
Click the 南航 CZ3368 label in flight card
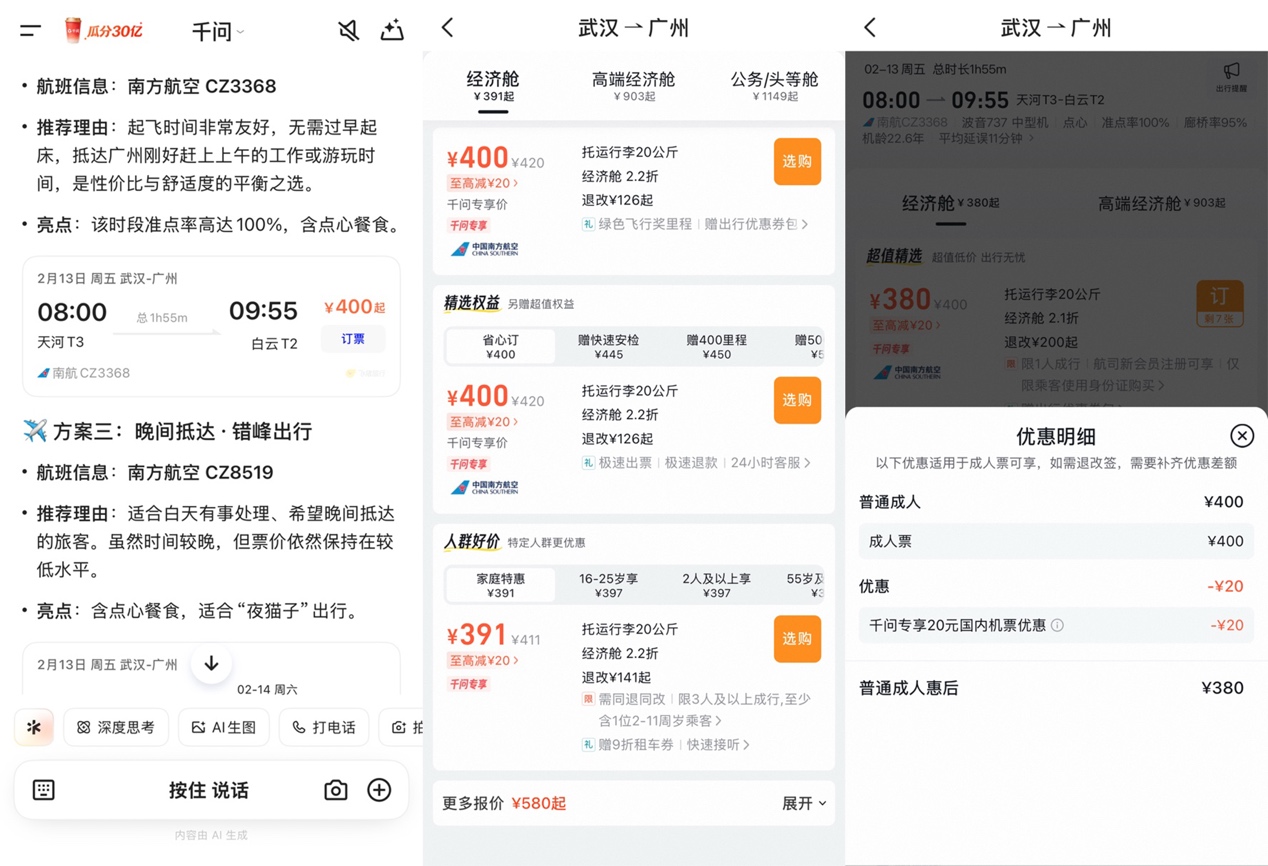click(x=84, y=373)
